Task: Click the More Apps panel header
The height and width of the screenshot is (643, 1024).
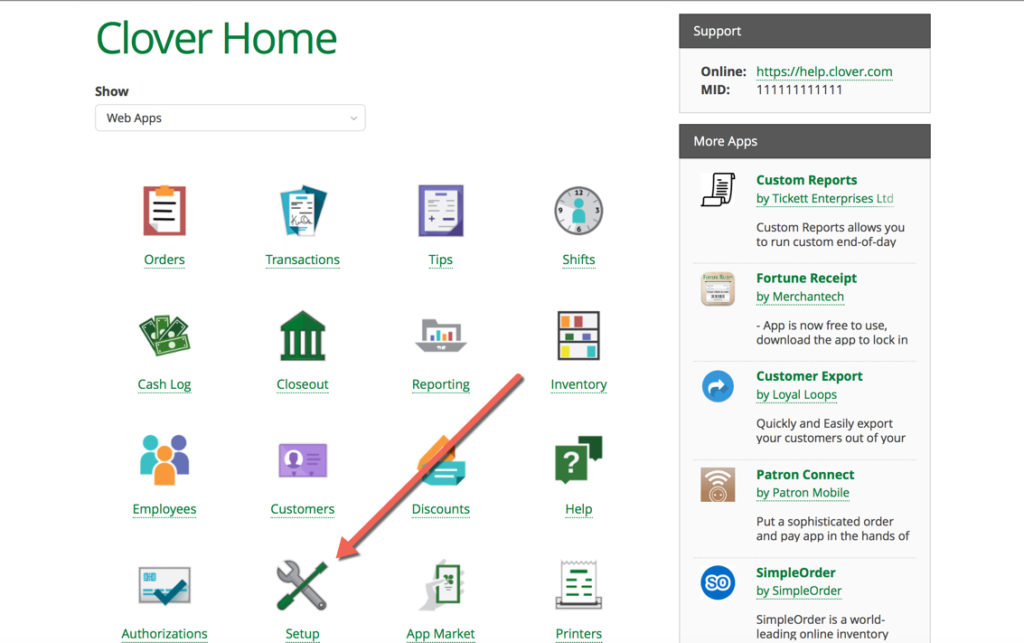Action: coord(805,141)
